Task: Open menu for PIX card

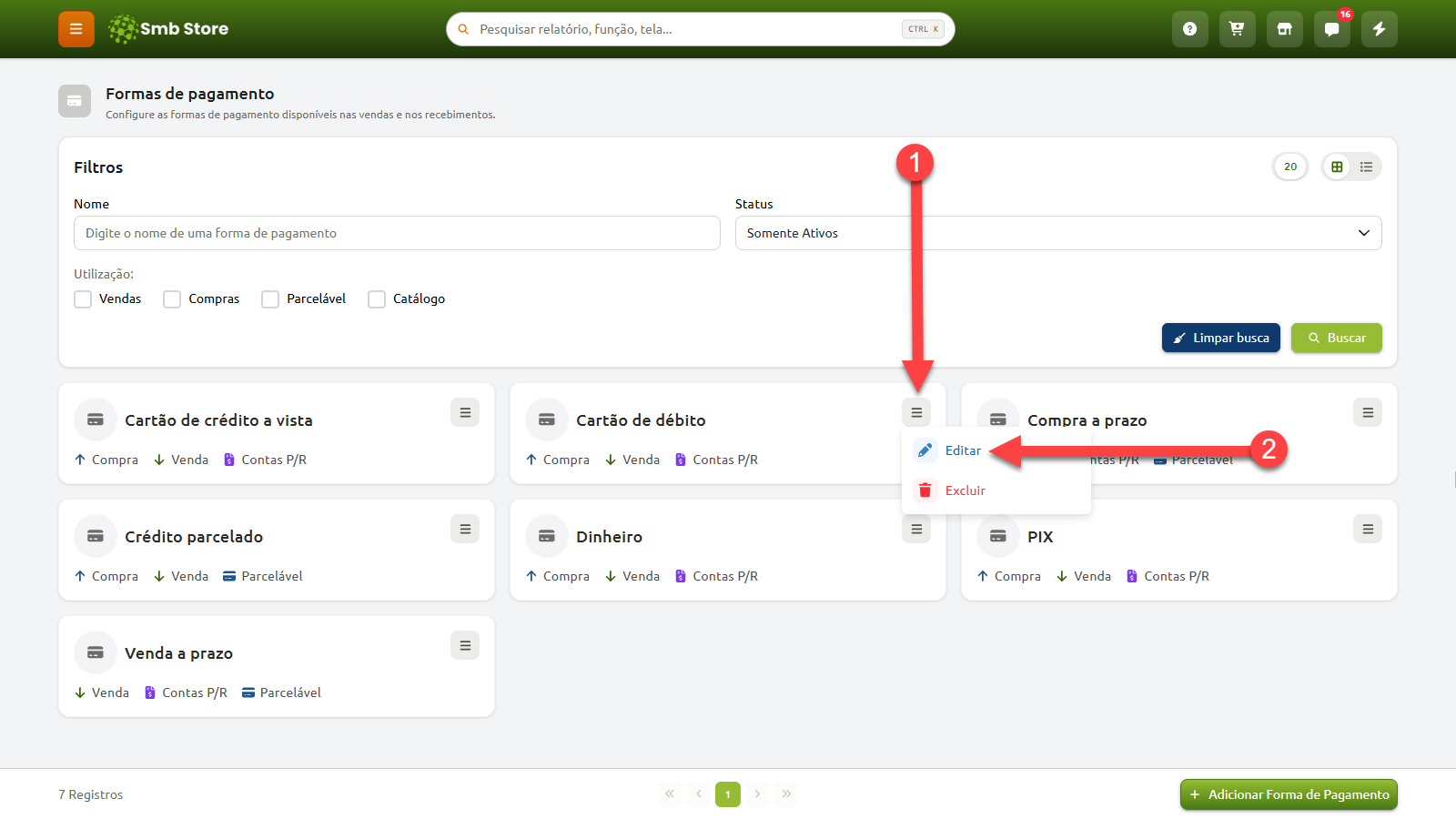Action: point(1368,529)
